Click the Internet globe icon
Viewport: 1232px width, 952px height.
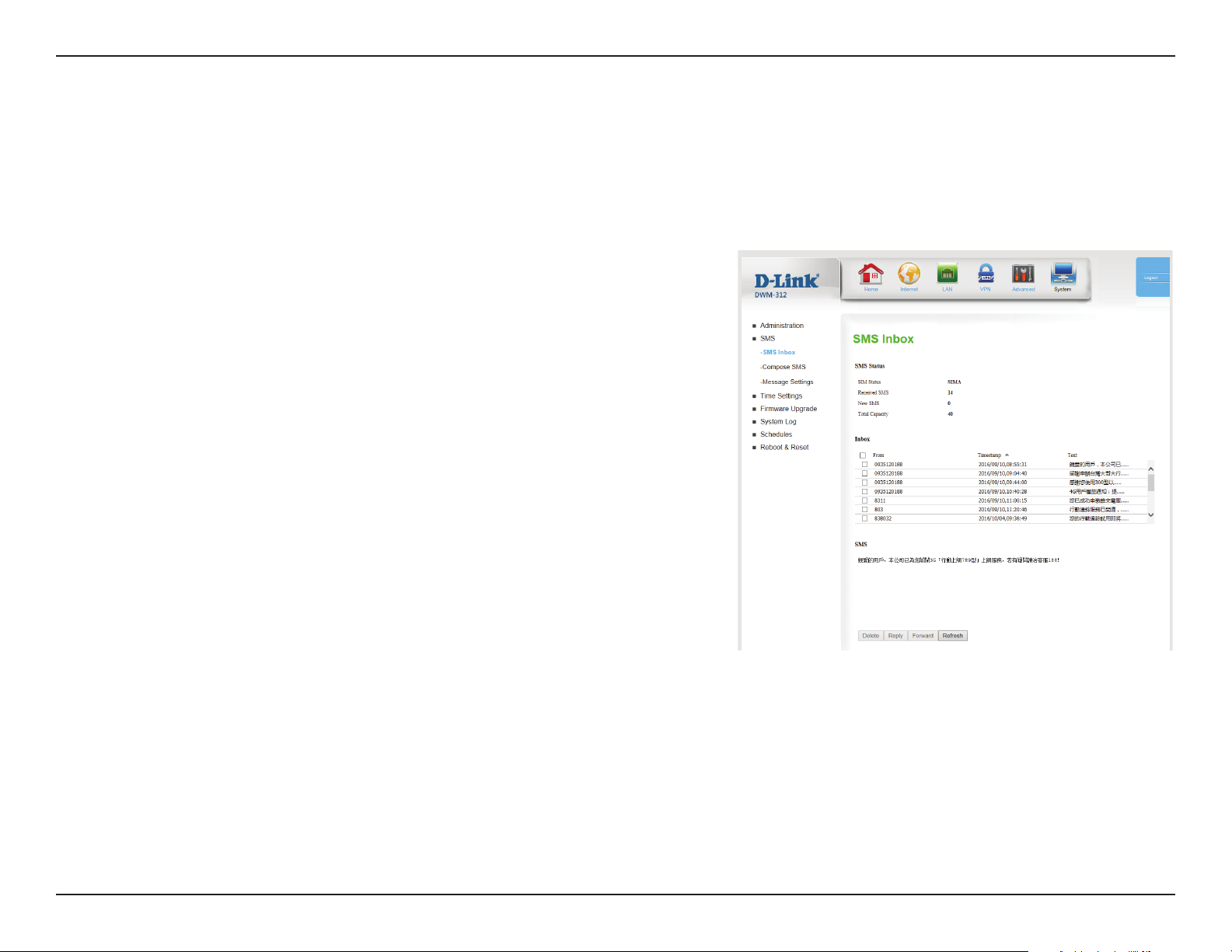909,274
